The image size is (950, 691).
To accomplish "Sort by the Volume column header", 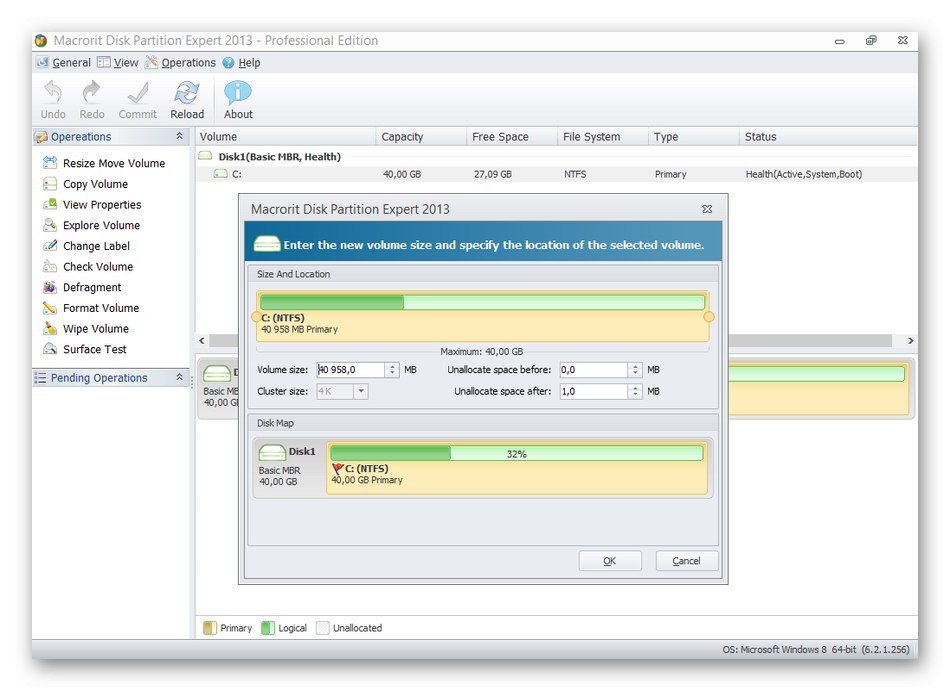I will 285,136.
